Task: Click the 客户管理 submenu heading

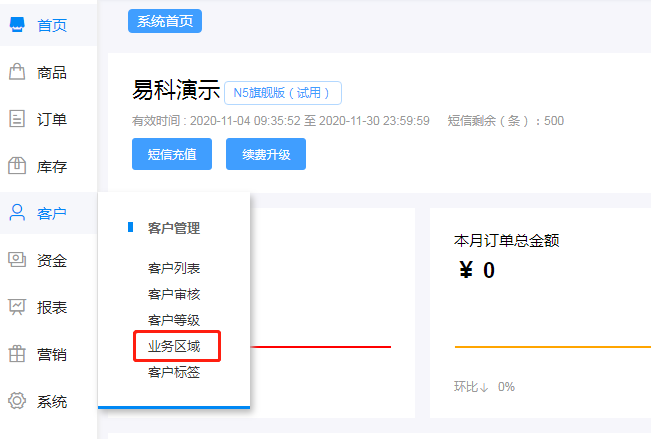Action: point(174,228)
